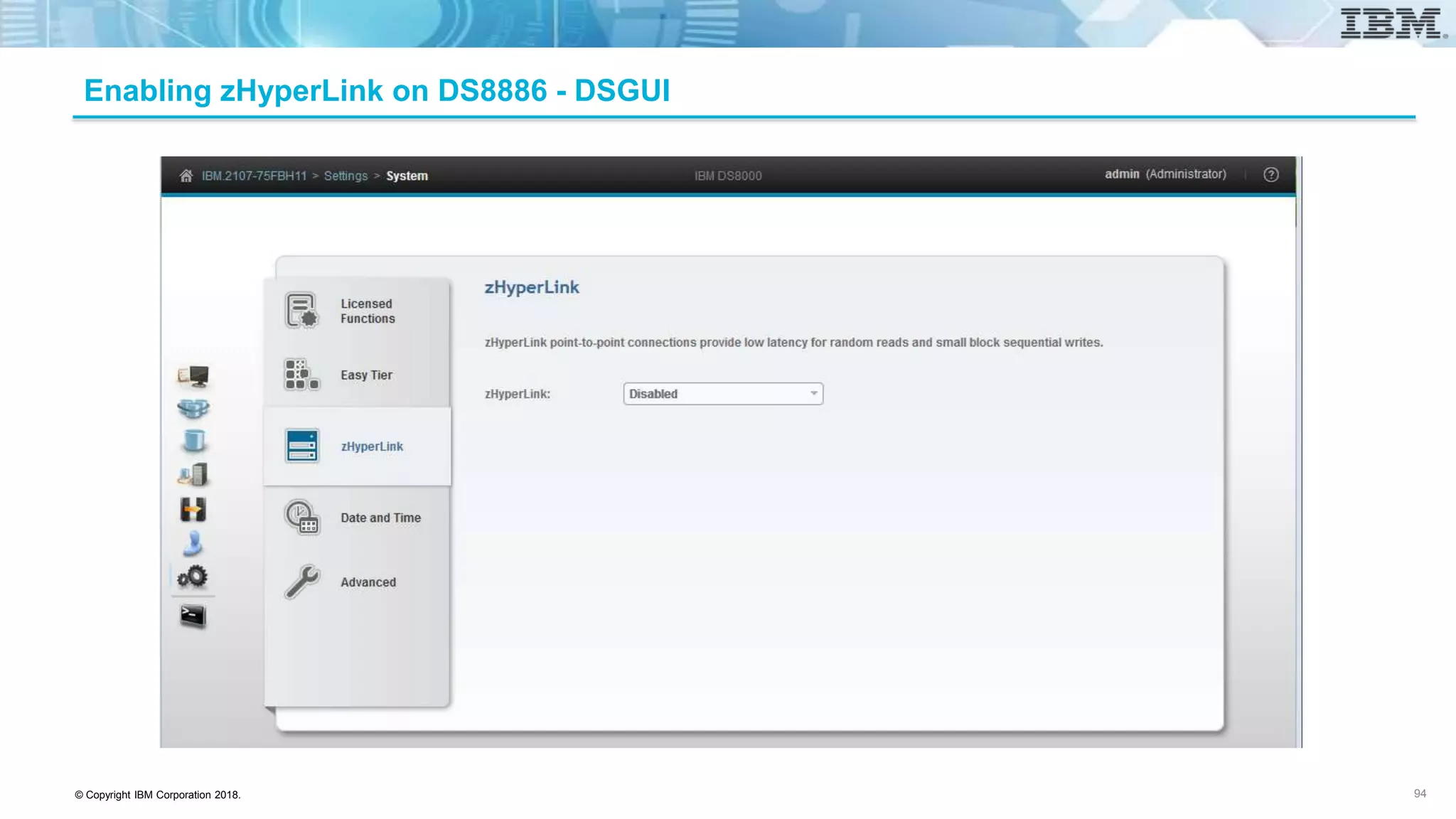Select the Licensed Functions menu entry
The image size is (1456, 819).
coord(368,311)
